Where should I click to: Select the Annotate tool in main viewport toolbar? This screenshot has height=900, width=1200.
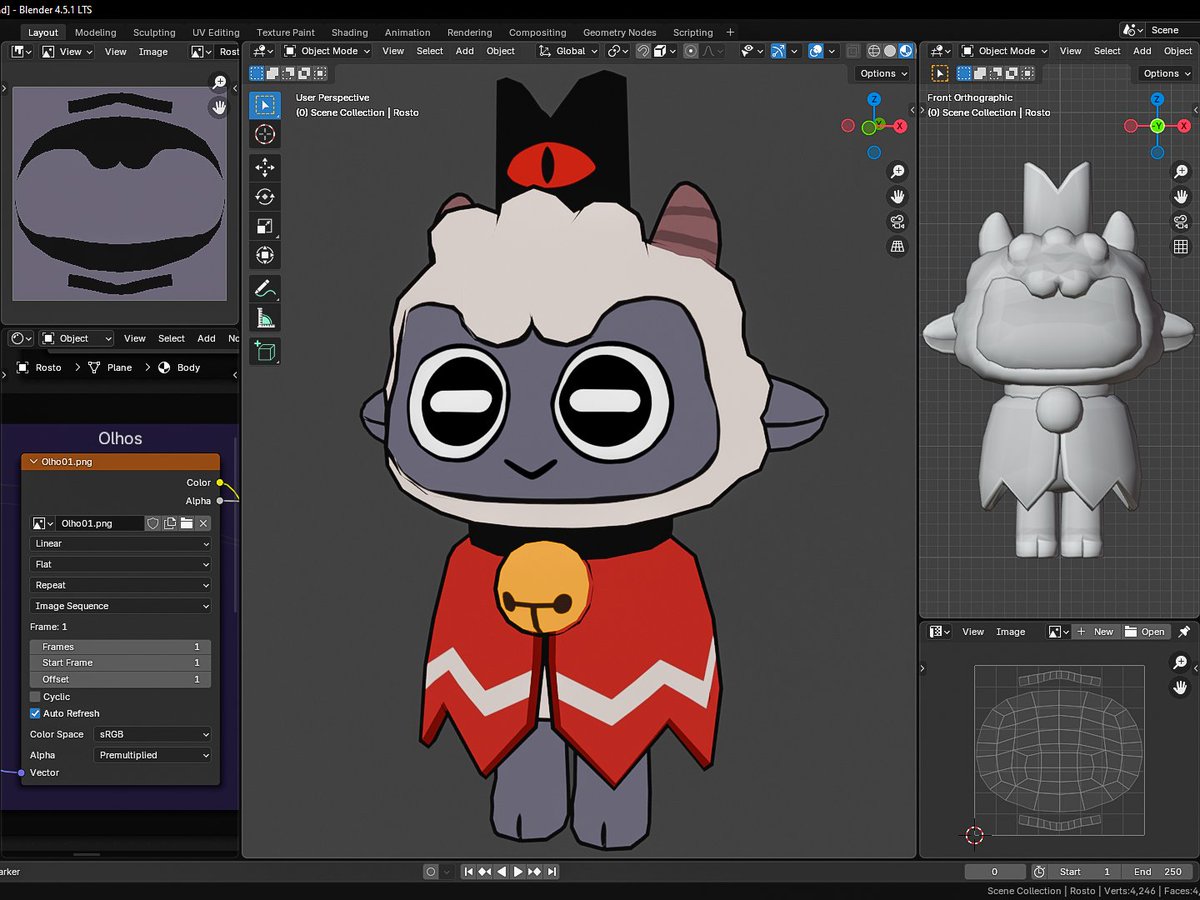coord(265,289)
